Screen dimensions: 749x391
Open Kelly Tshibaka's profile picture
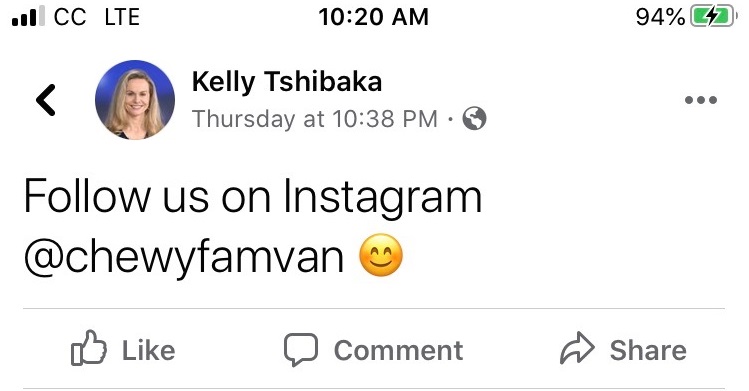click(x=135, y=100)
